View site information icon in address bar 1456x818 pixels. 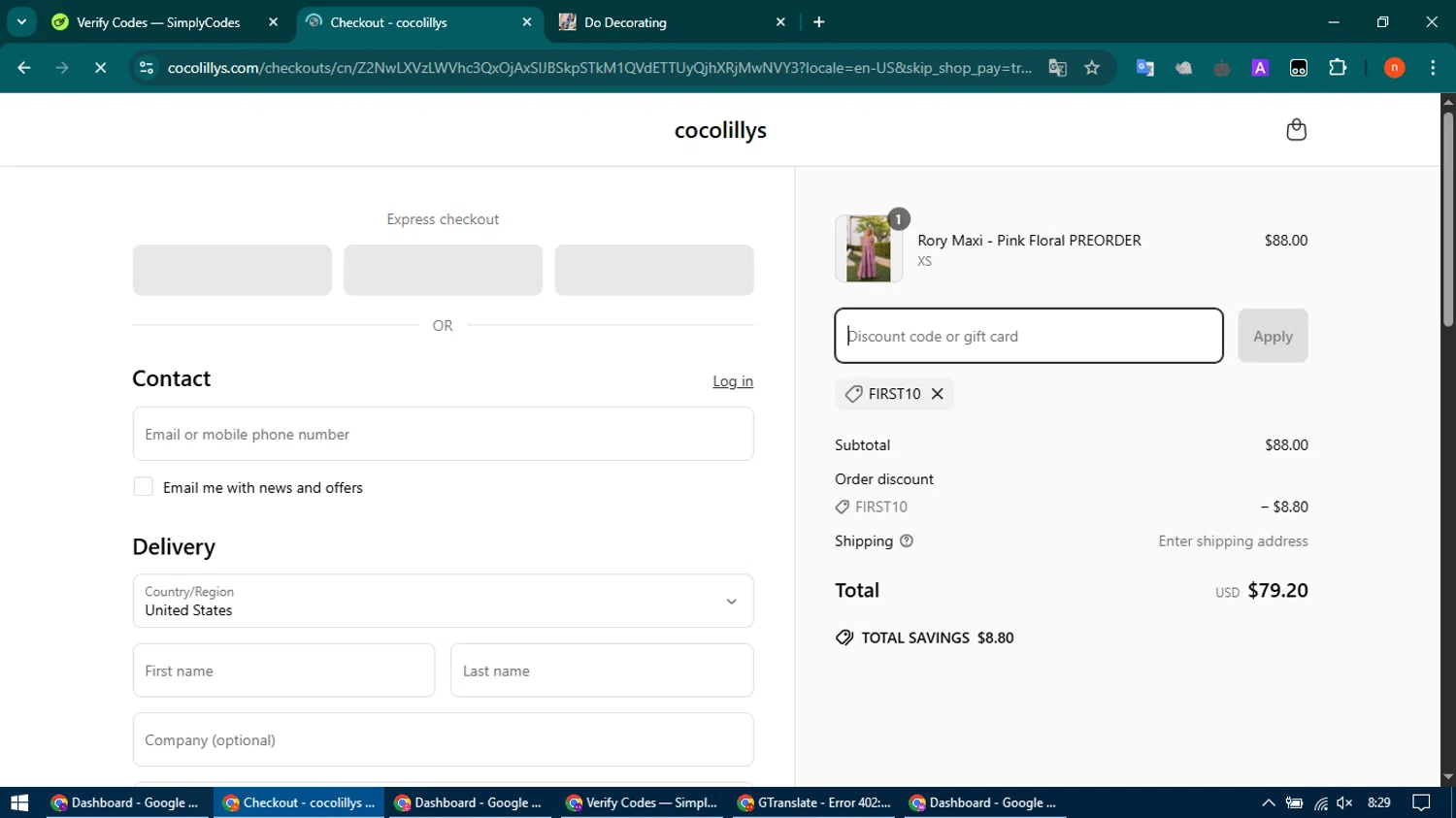point(147,68)
